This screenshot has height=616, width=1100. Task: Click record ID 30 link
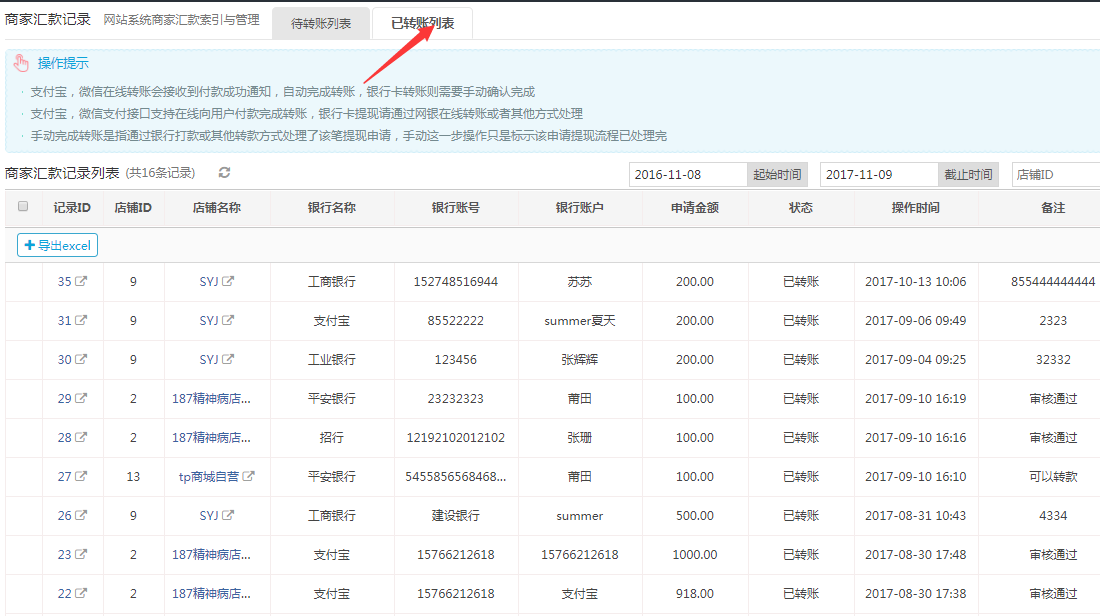64,360
